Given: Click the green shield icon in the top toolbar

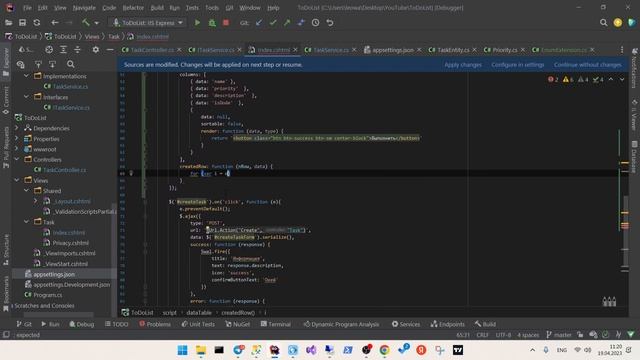Looking at the screenshot, I should pos(631,23).
